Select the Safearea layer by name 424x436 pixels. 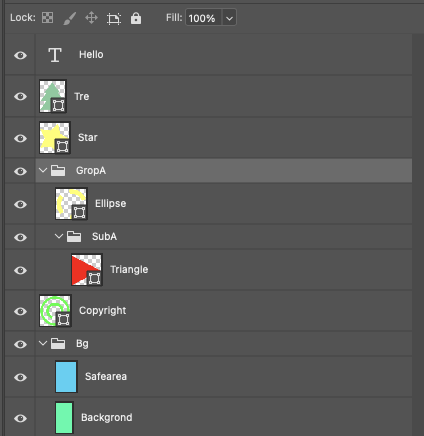click(106, 377)
